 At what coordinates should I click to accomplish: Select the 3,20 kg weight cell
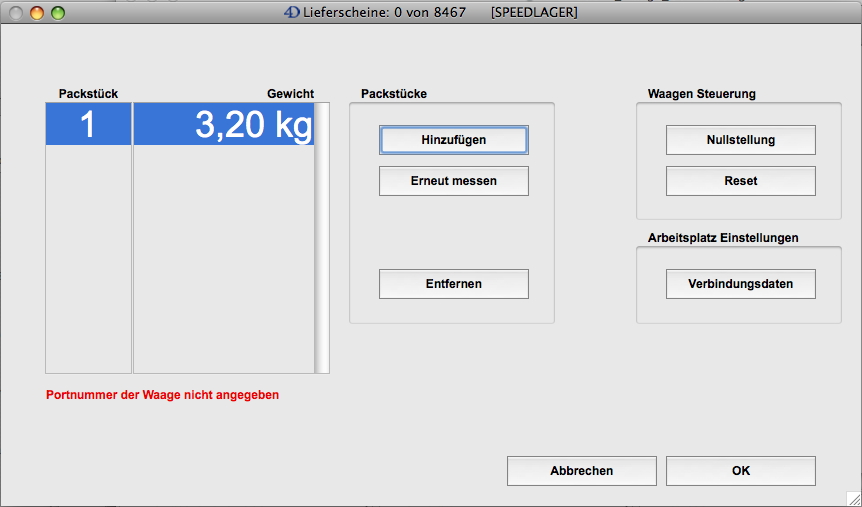[x=223, y=125]
